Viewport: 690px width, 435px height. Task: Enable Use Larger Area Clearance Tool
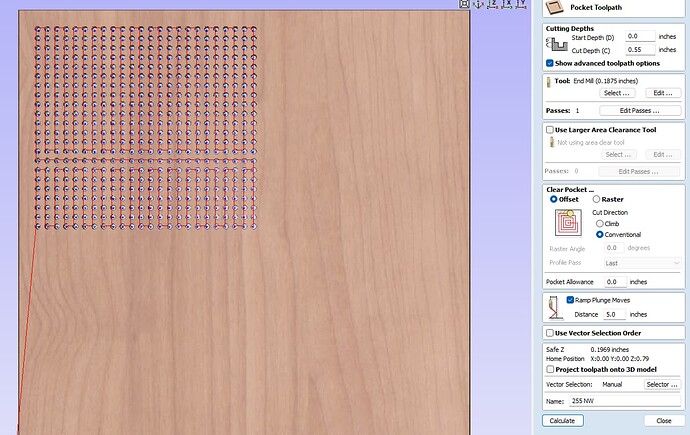pos(550,130)
